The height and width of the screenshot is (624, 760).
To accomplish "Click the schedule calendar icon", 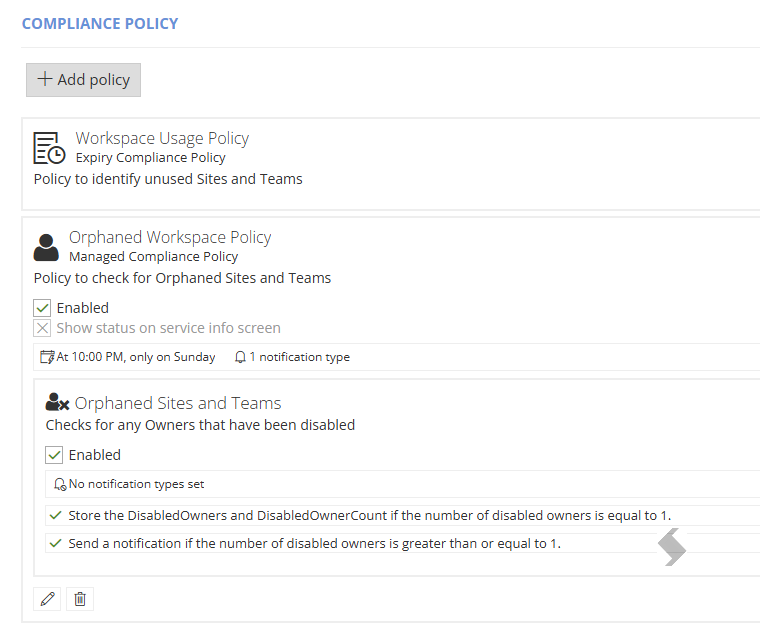I will tap(47, 357).
